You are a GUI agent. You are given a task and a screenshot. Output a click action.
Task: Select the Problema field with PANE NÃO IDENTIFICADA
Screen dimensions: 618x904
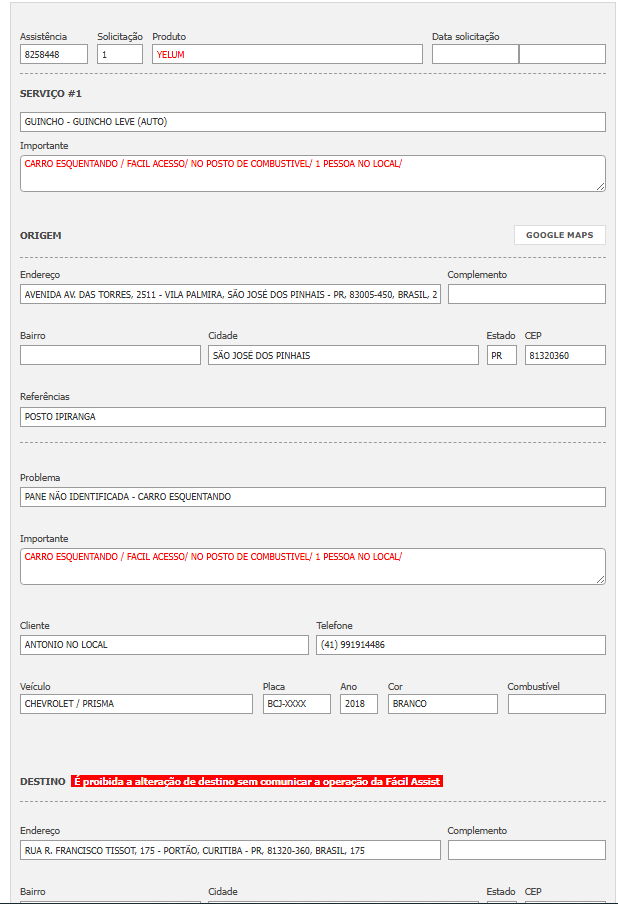coord(312,497)
